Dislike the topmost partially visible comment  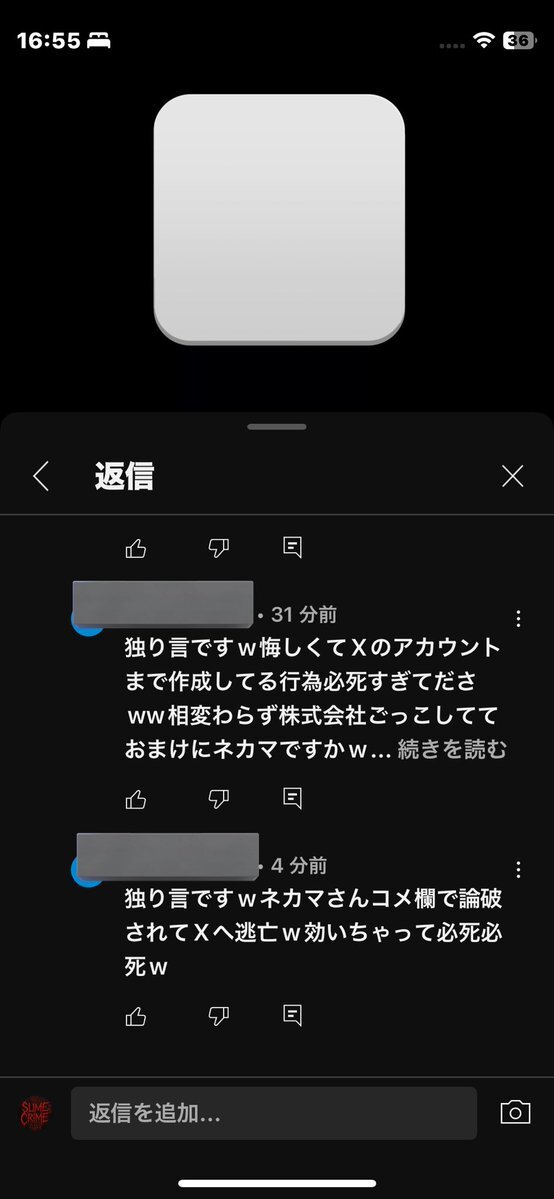pyautogui.click(x=219, y=548)
